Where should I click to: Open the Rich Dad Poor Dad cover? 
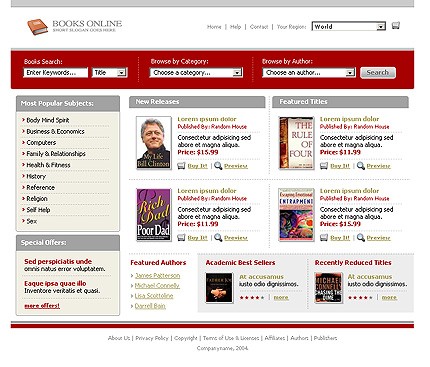pyautogui.click(x=154, y=215)
